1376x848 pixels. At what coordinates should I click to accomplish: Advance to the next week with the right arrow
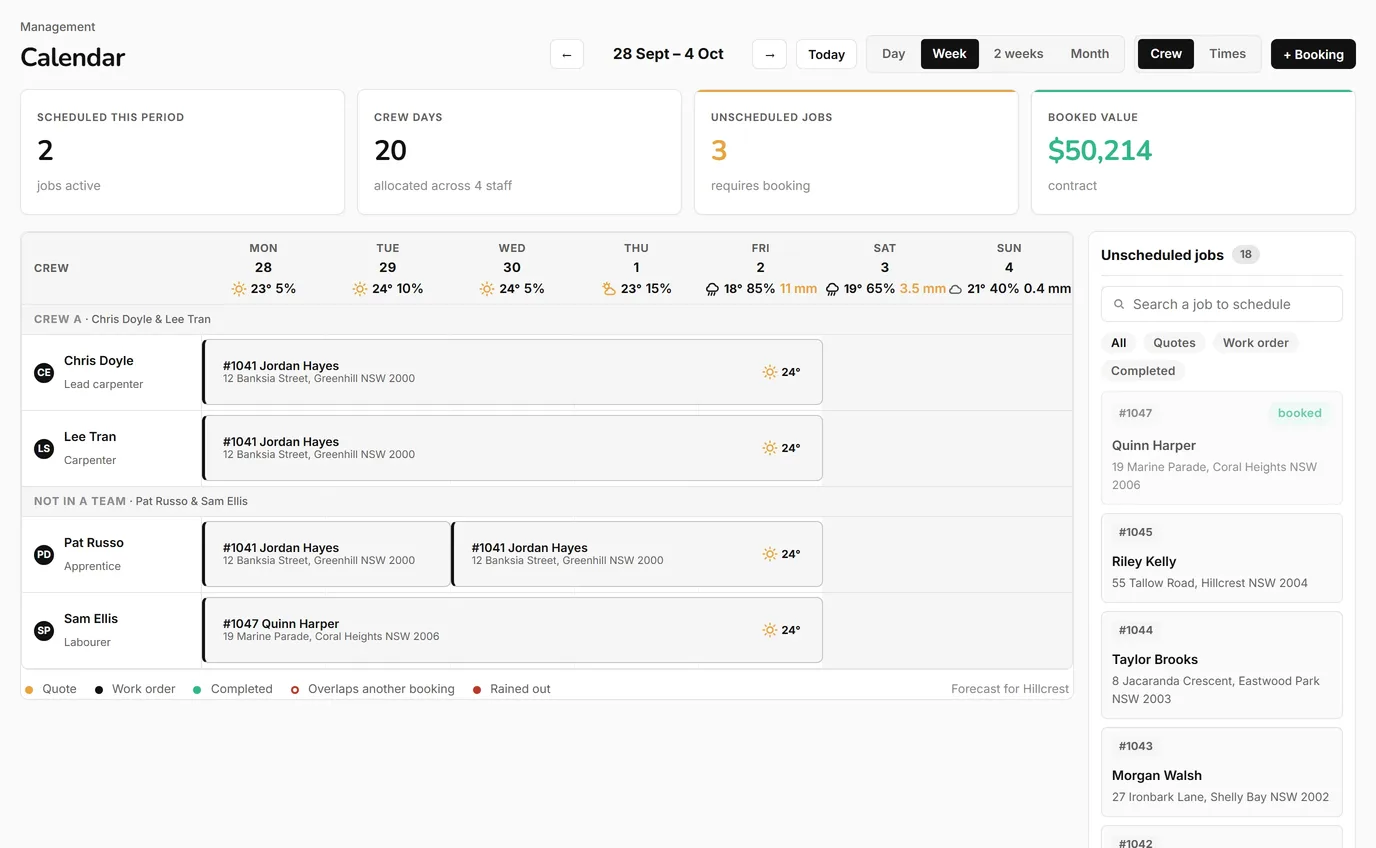pyautogui.click(x=769, y=54)
